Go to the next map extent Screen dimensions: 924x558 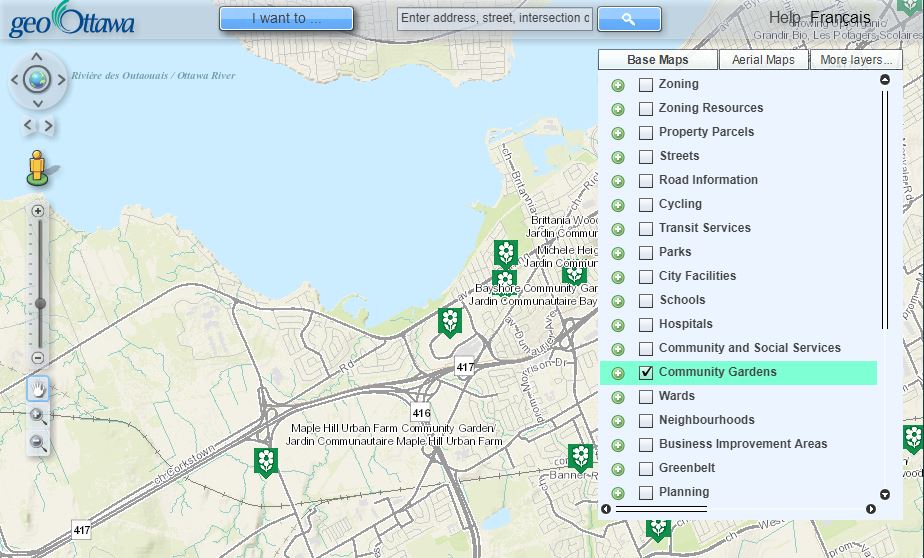(x=48, y=125)
